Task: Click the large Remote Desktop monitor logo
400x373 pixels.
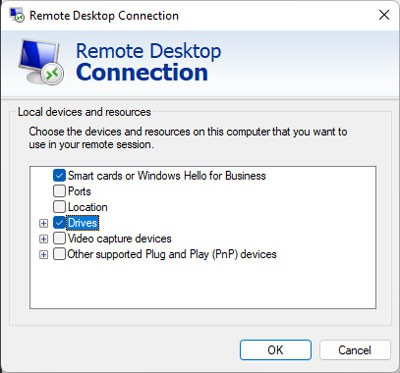Action: [41, 62]
